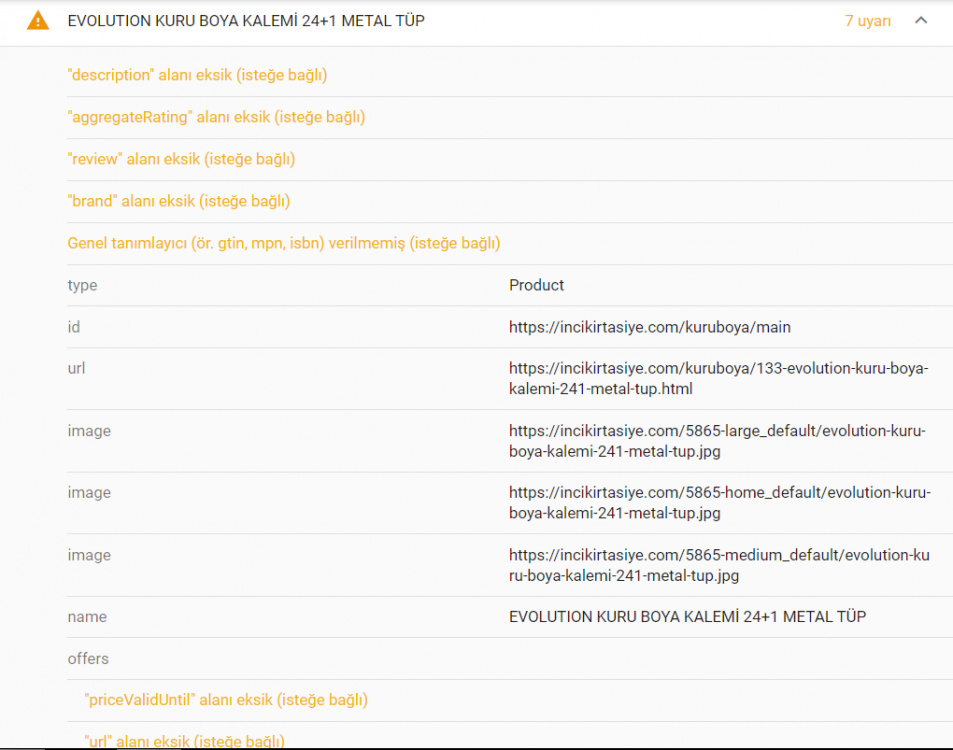Select the 'offers' property label
953x750 pixels.
[x=88, y=658]
